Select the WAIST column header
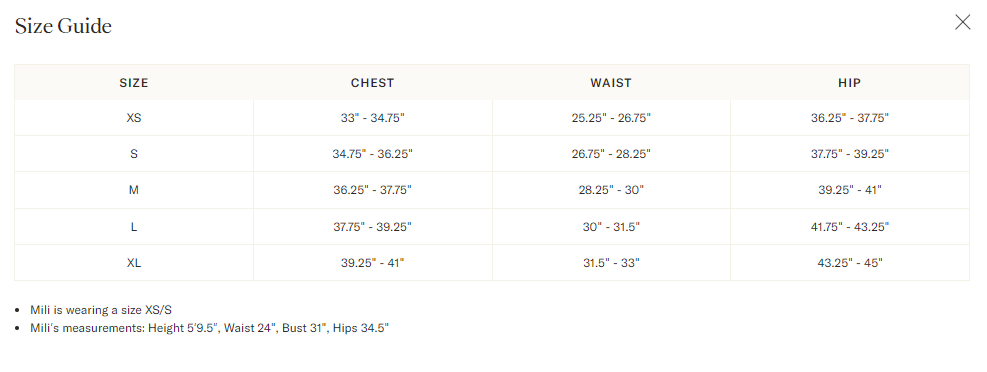 pyautogui.click(x=611, y=82)
